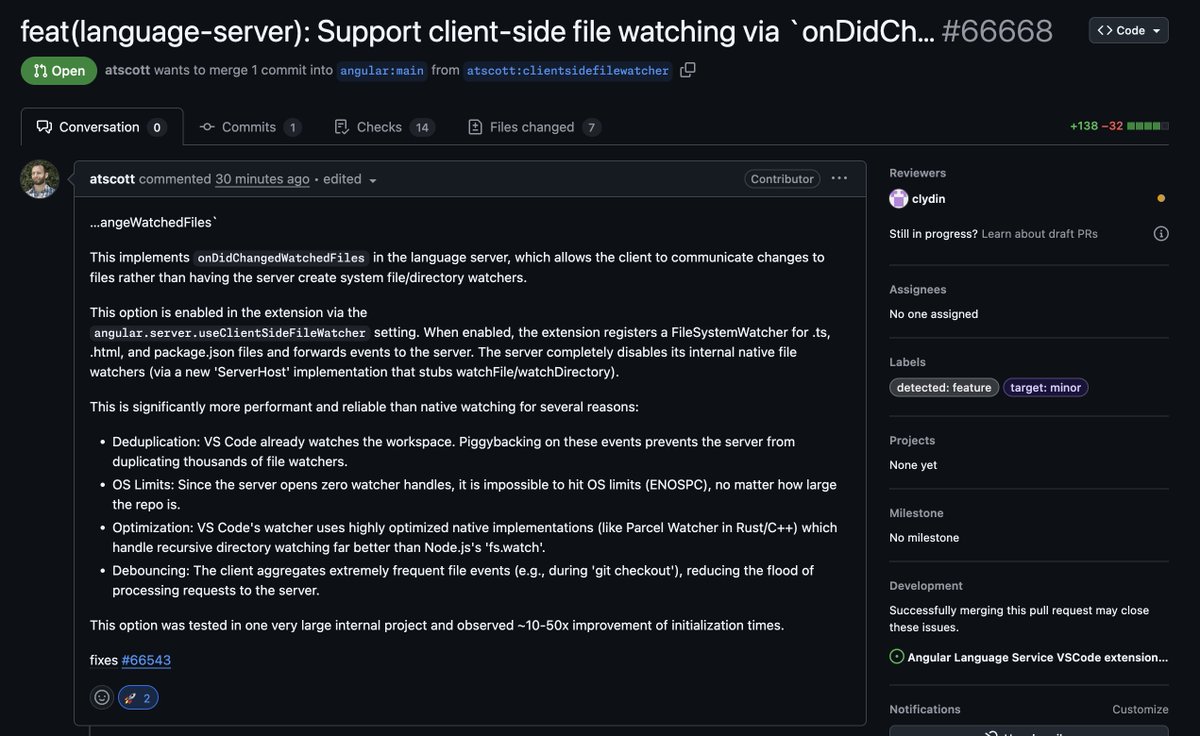Click clydin's reviewer avatar
Viewport: 1200px width, 736px height.
coord(898,198)
